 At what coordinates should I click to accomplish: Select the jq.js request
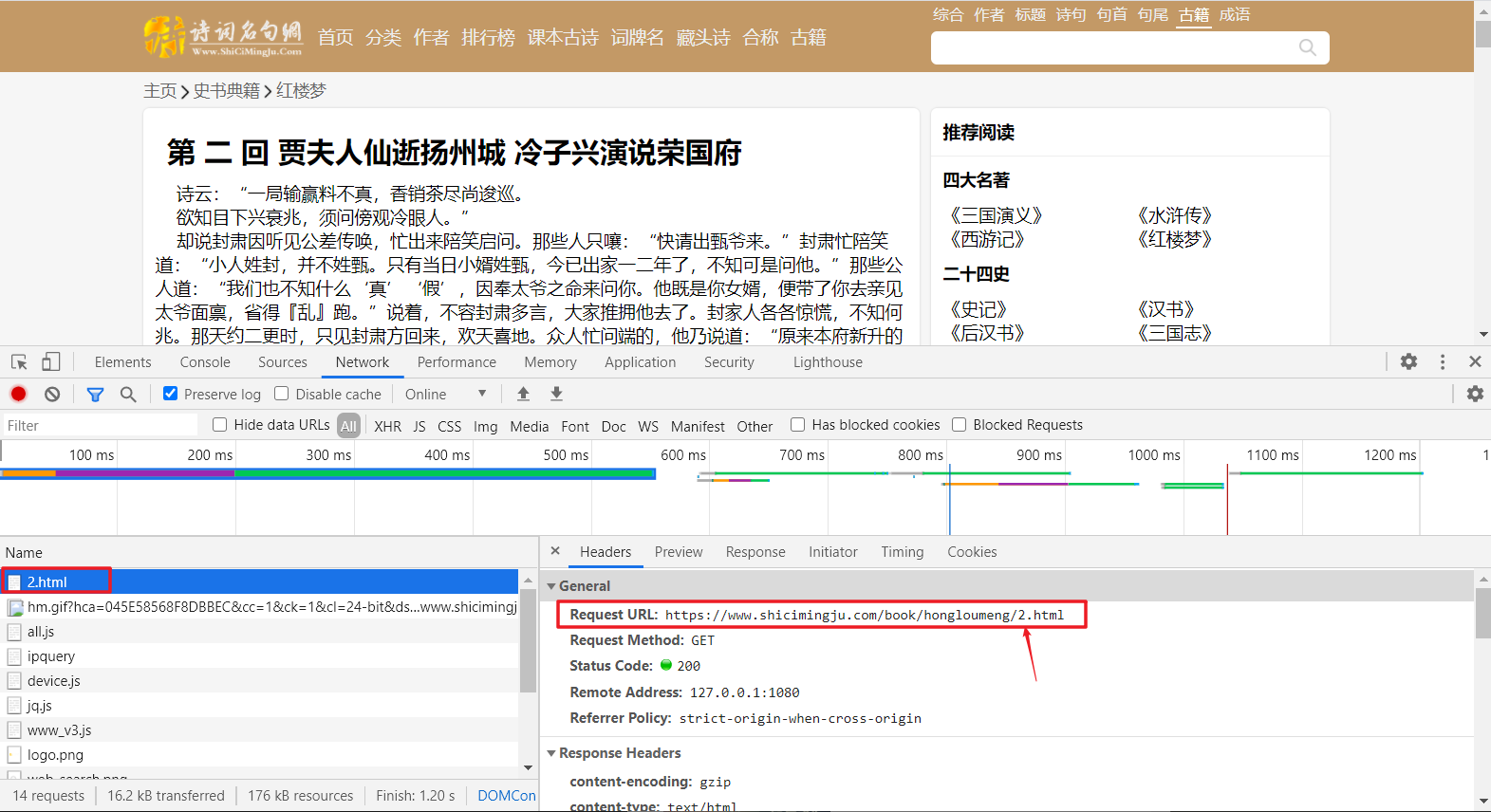[259, 706]
